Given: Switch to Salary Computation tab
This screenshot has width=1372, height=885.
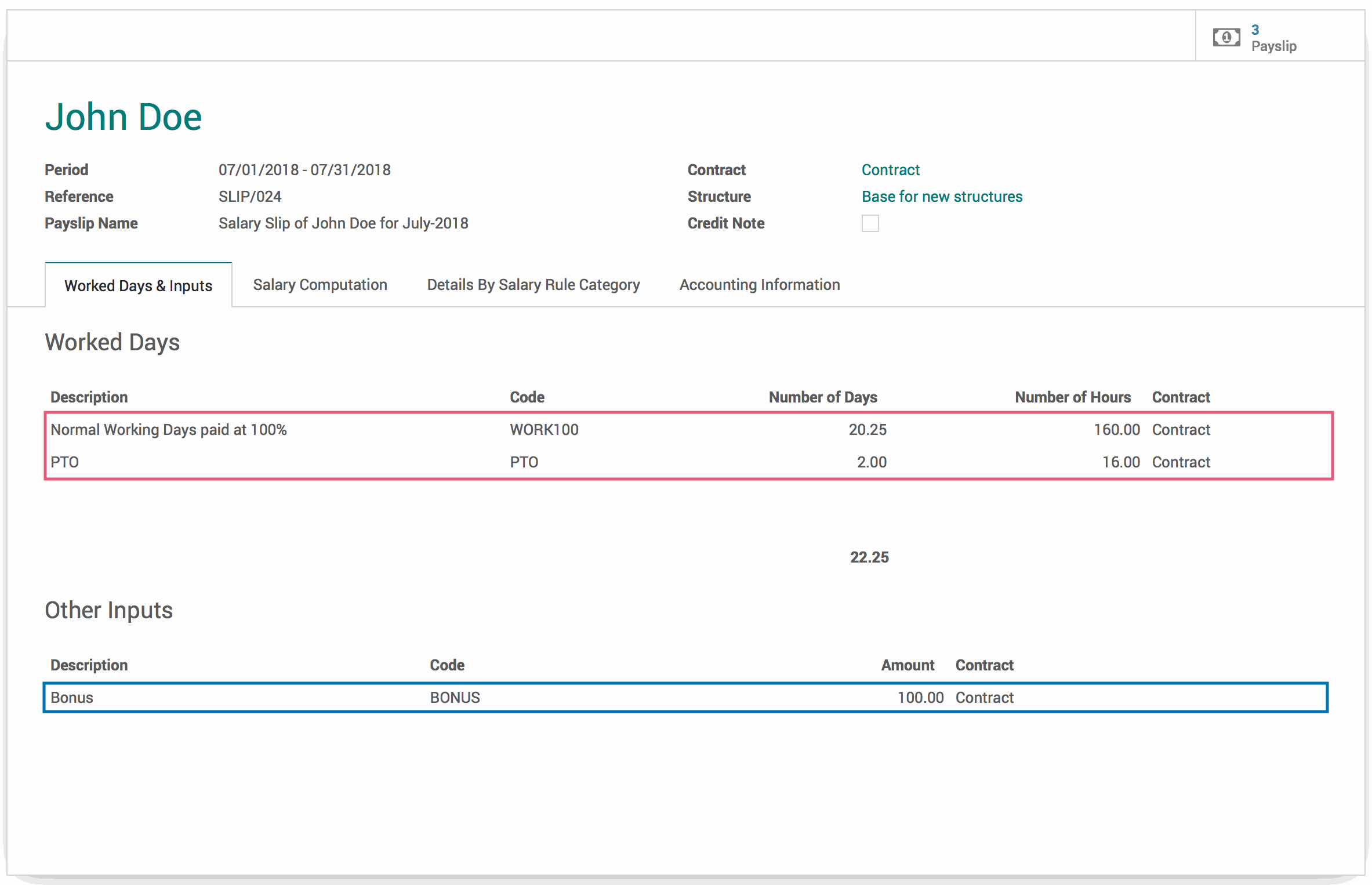Looking at the screenshot, I should (x=320, y=285).
